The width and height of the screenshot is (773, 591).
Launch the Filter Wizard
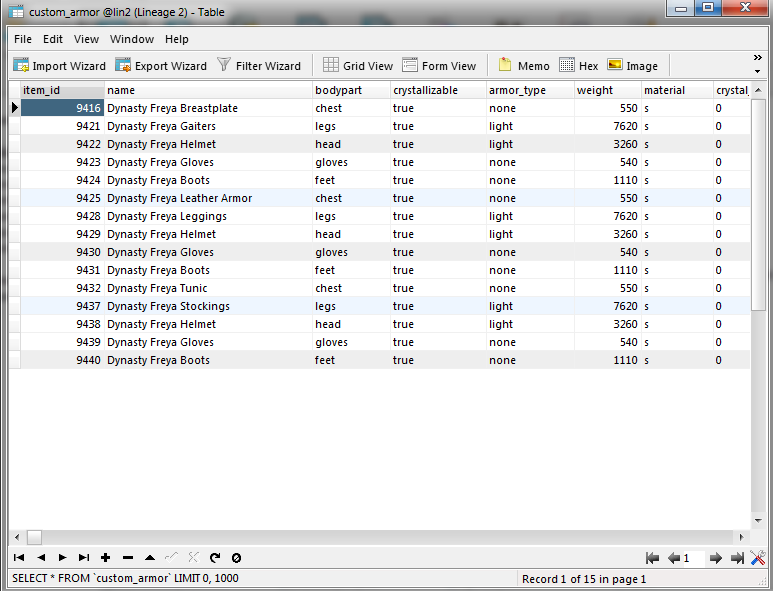tap(259, 66)
